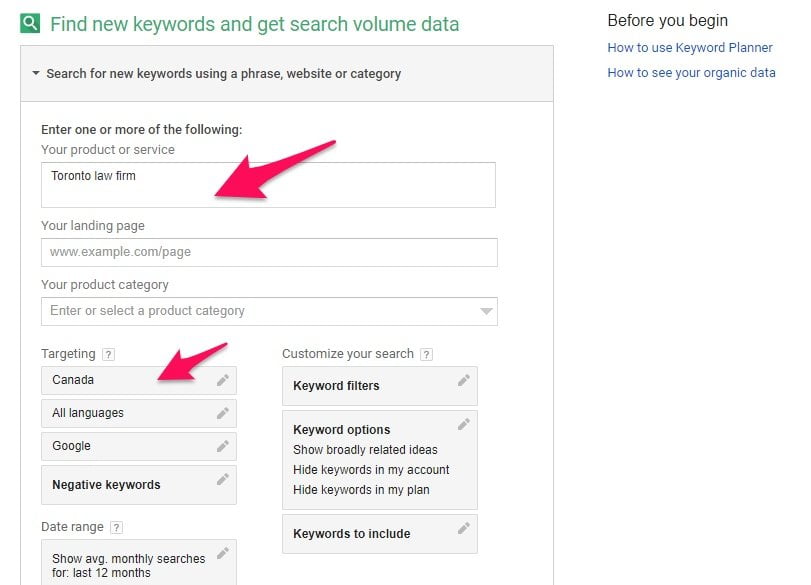
Task: Edit Canada location targeting pencil icon
Action: [222, 380]
